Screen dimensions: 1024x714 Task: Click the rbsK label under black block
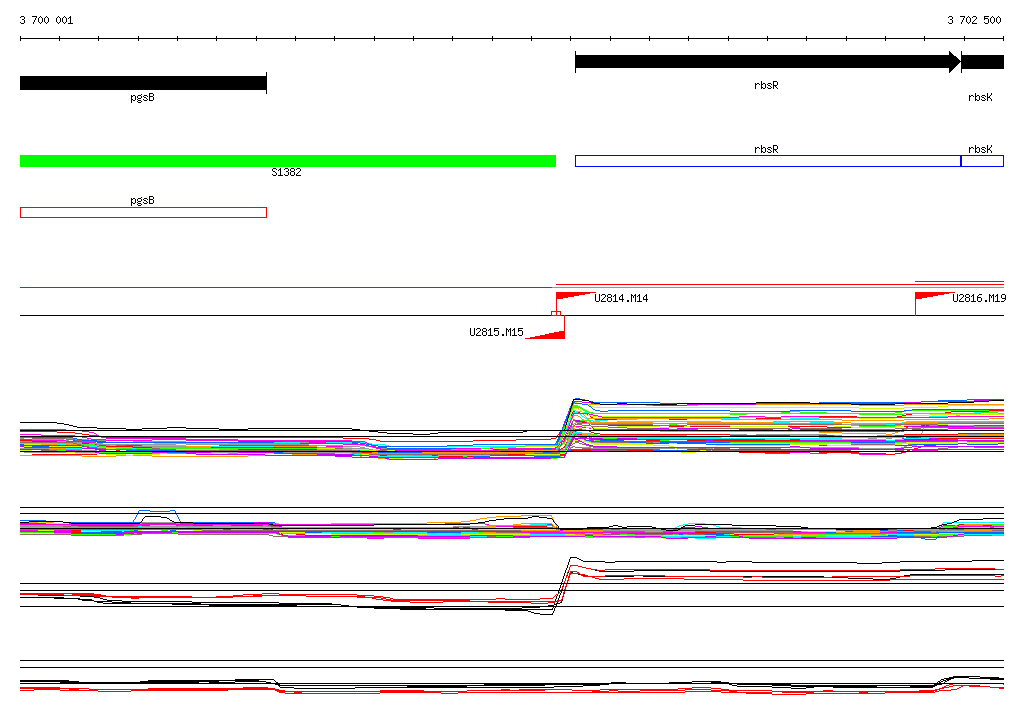point(980,97)
